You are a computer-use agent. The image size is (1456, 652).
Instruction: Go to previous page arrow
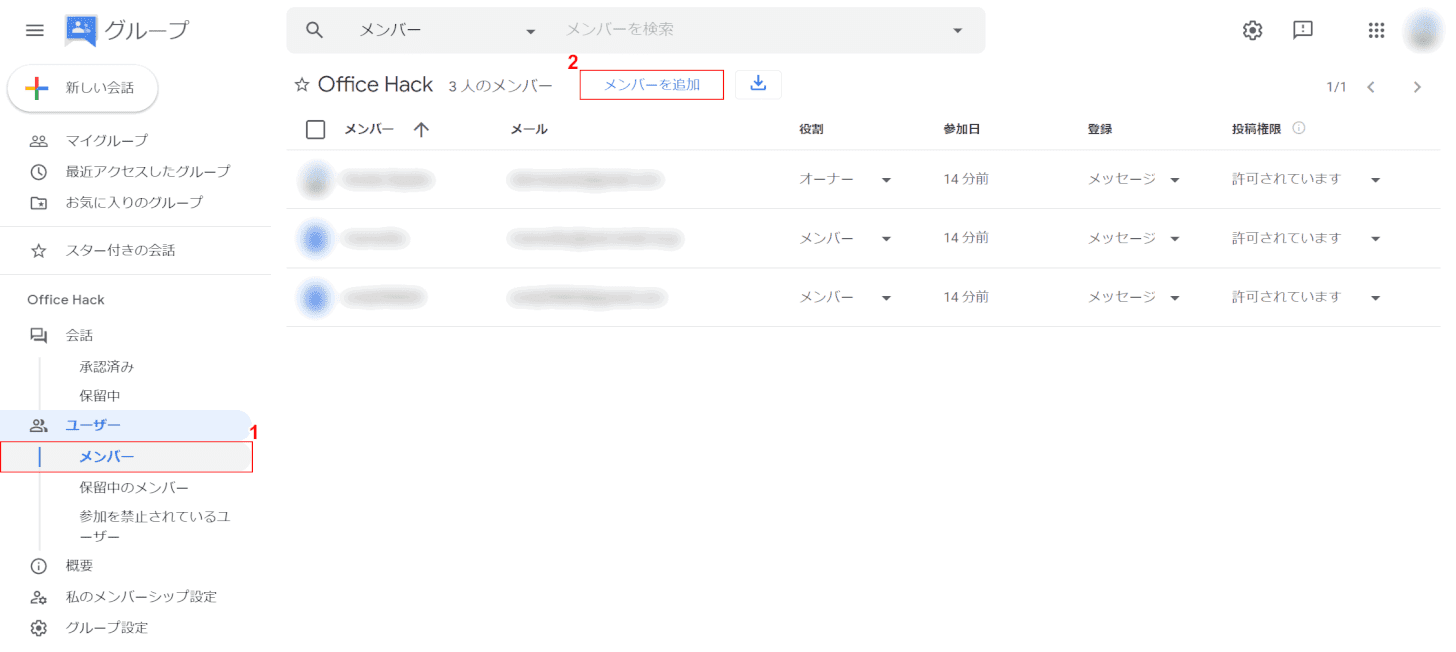(x=1371, y=87)
